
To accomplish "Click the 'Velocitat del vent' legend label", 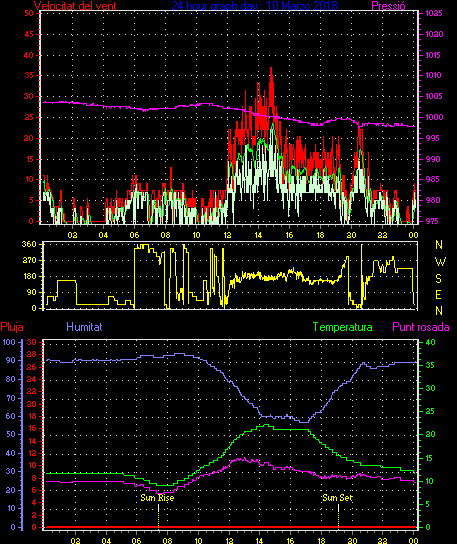I will [75, 6].
